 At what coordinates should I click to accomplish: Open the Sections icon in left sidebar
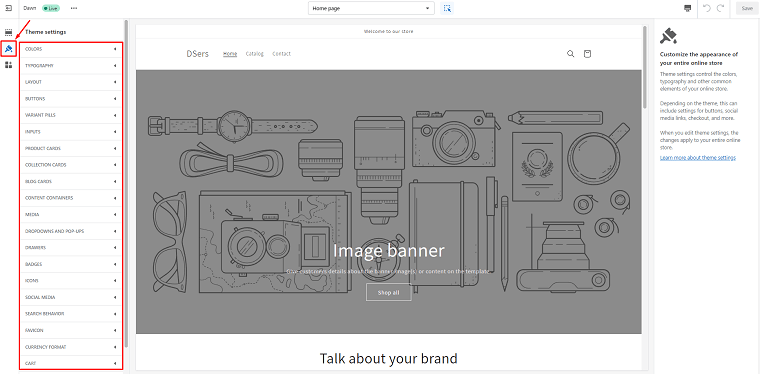[8, 32]
